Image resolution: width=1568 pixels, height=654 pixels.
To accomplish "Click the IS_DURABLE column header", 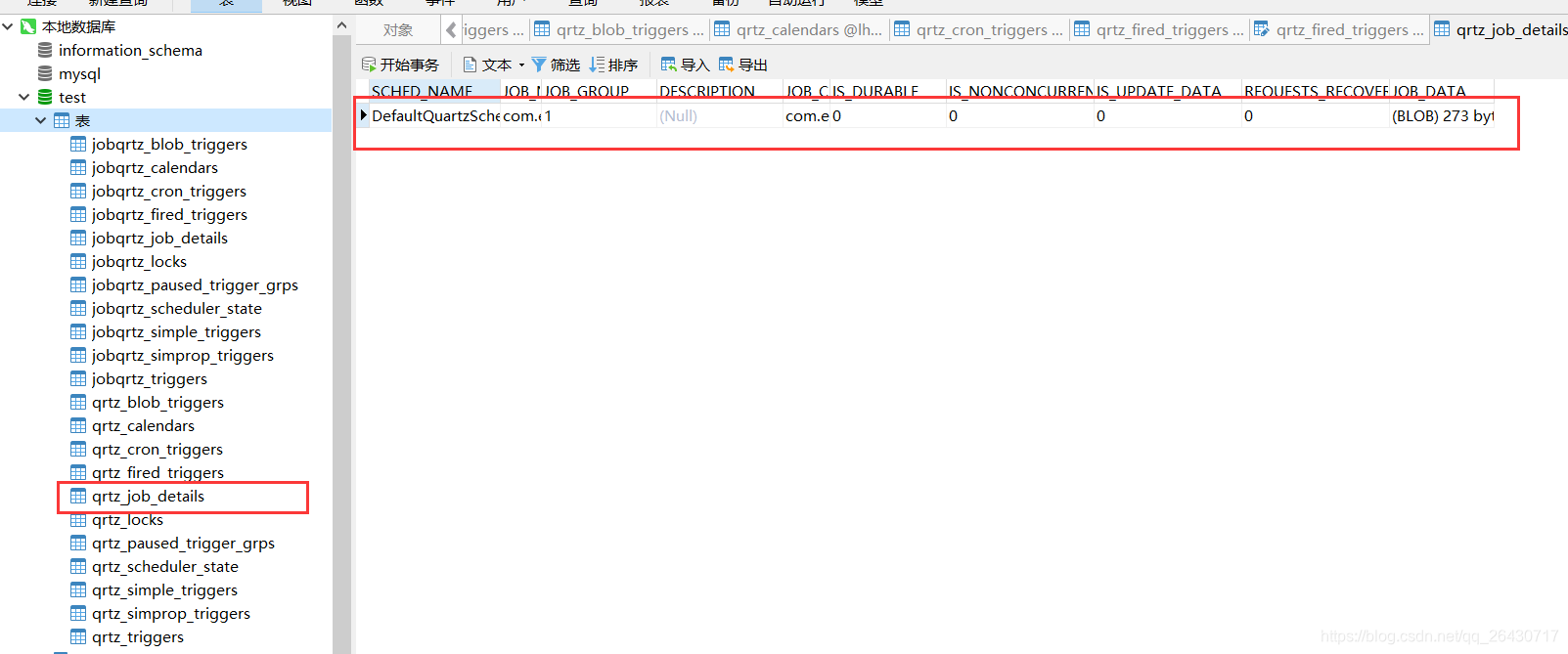I will [888, 91].
